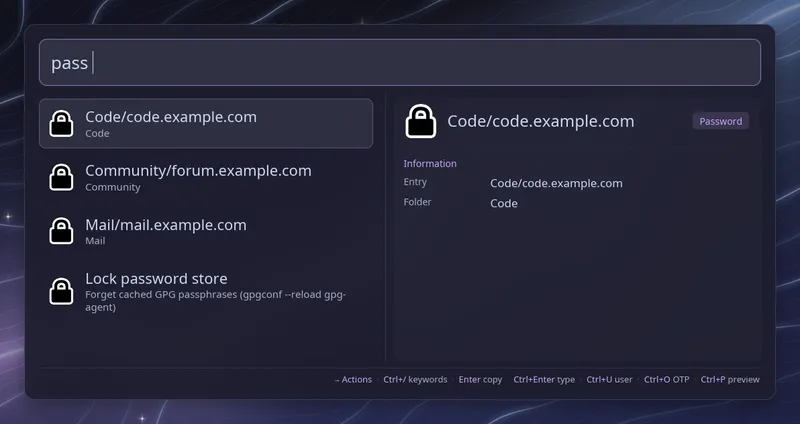Click lock icon beside Lock password store
This screenshot has width=800, height=424.
61,291
